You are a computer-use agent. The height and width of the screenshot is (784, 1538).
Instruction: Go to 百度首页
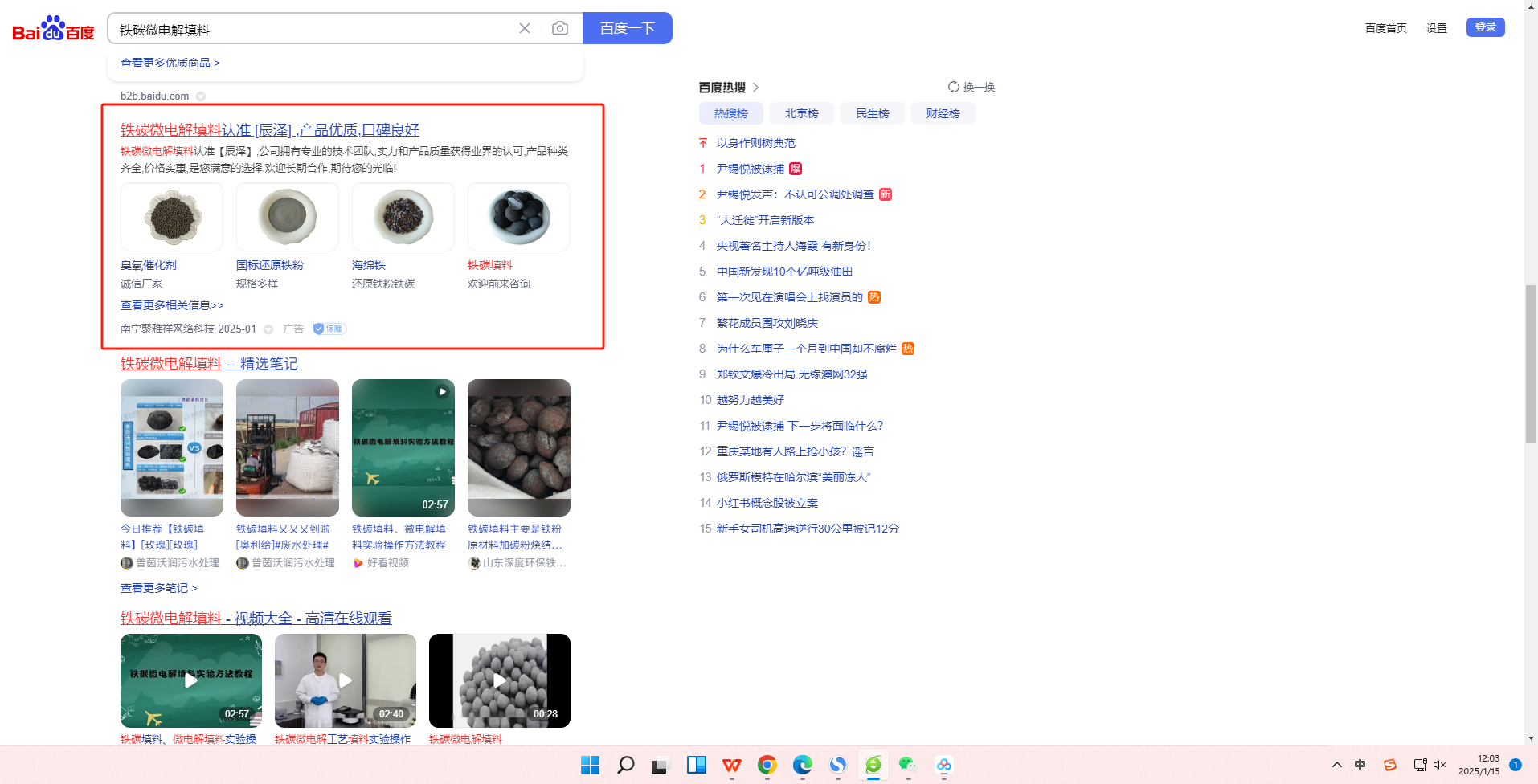1386,28
